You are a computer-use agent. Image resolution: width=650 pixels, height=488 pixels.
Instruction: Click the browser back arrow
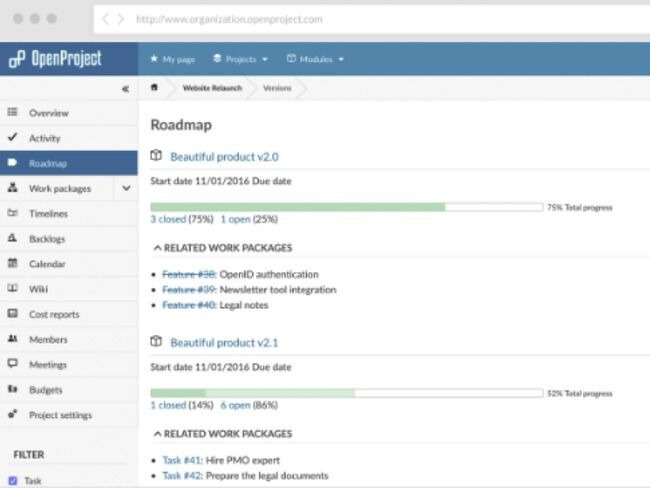point(105,19)
